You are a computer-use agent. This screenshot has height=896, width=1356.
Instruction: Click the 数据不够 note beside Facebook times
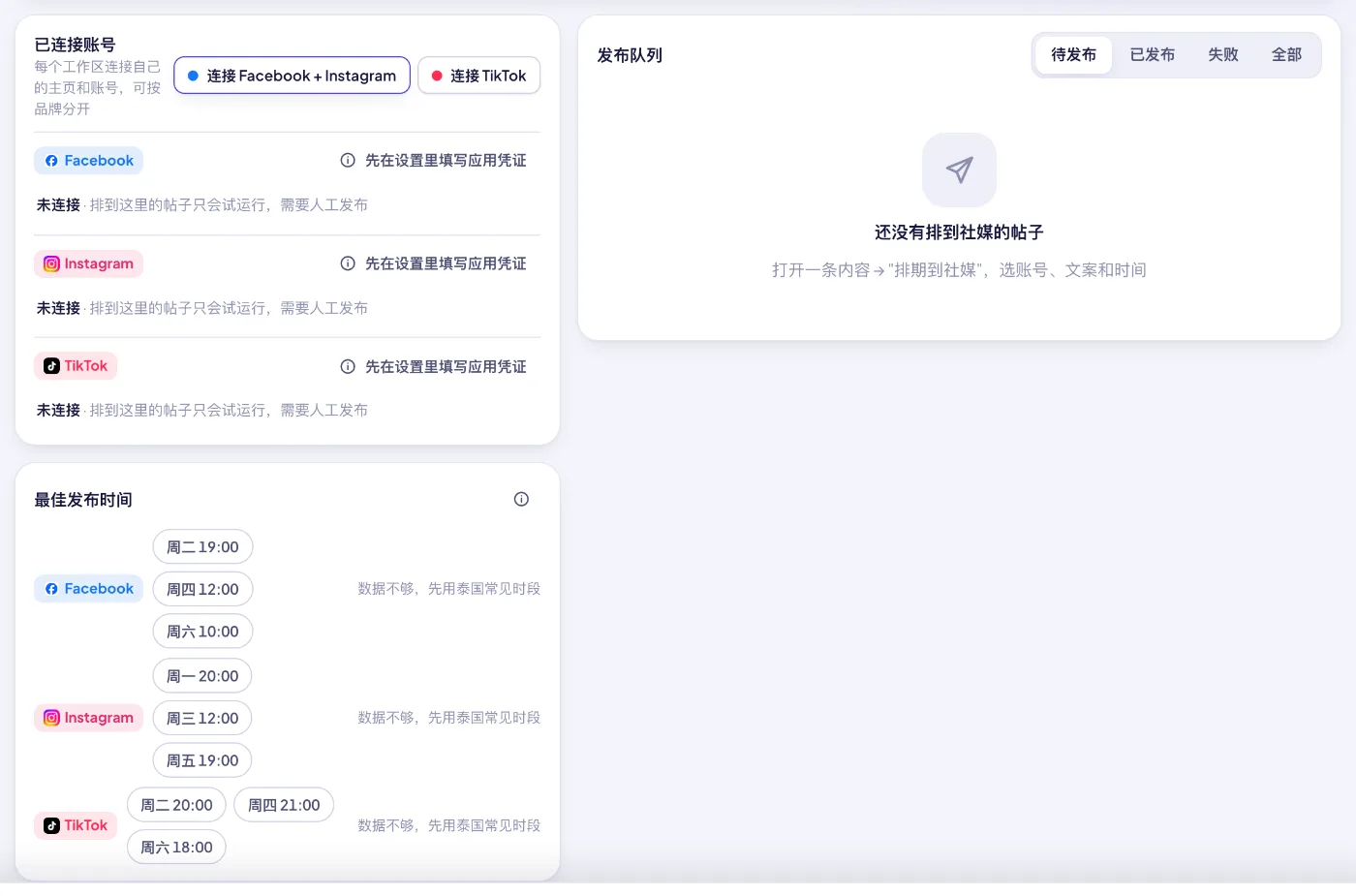pos(448,589)
